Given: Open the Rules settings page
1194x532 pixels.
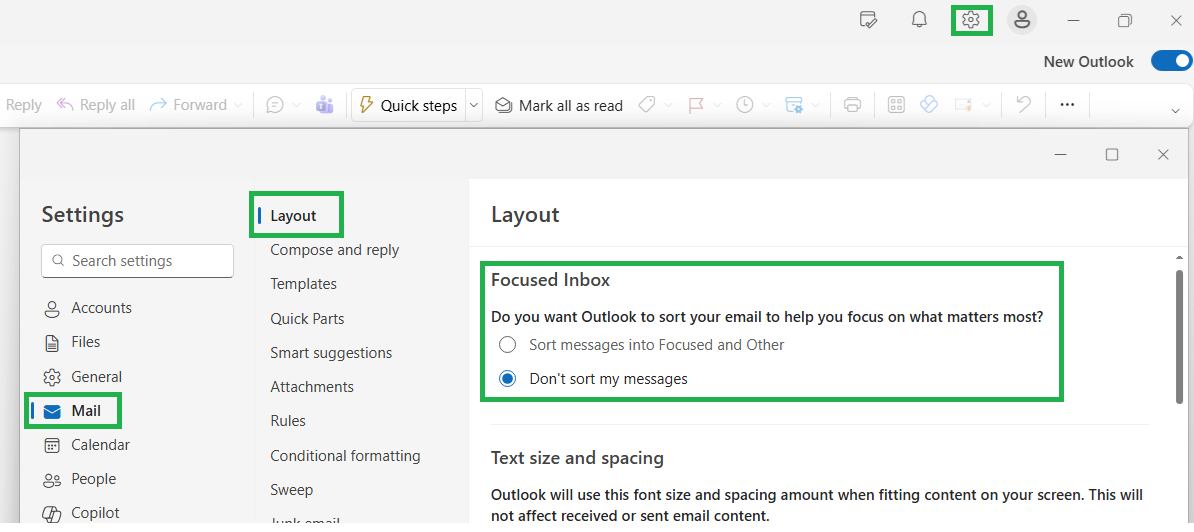Looking at the screenshot, I should click(x=288, y=421).
